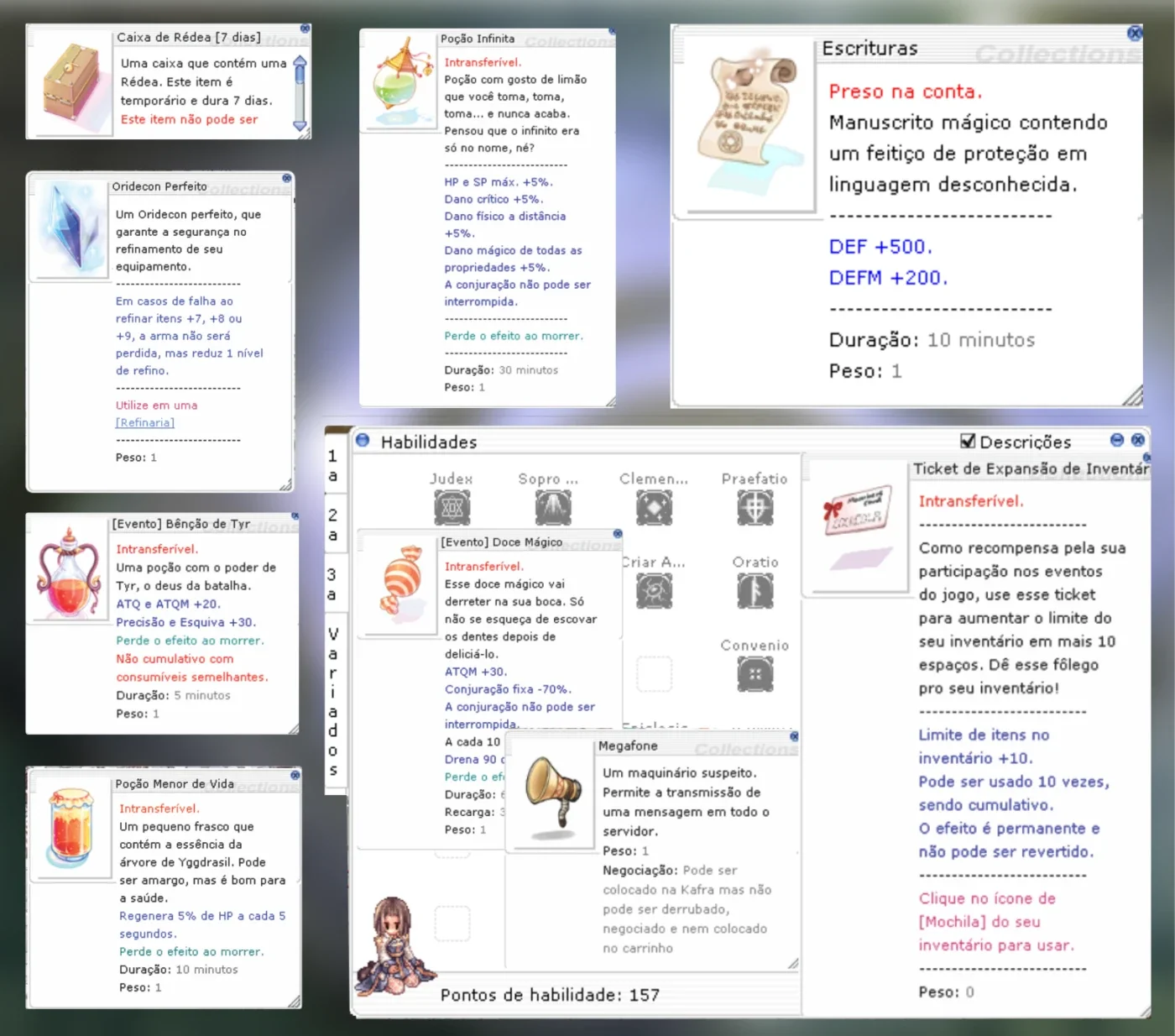Switch to the 3a skill tab
Viewport: 1175px width, 1036px height.
332,584
